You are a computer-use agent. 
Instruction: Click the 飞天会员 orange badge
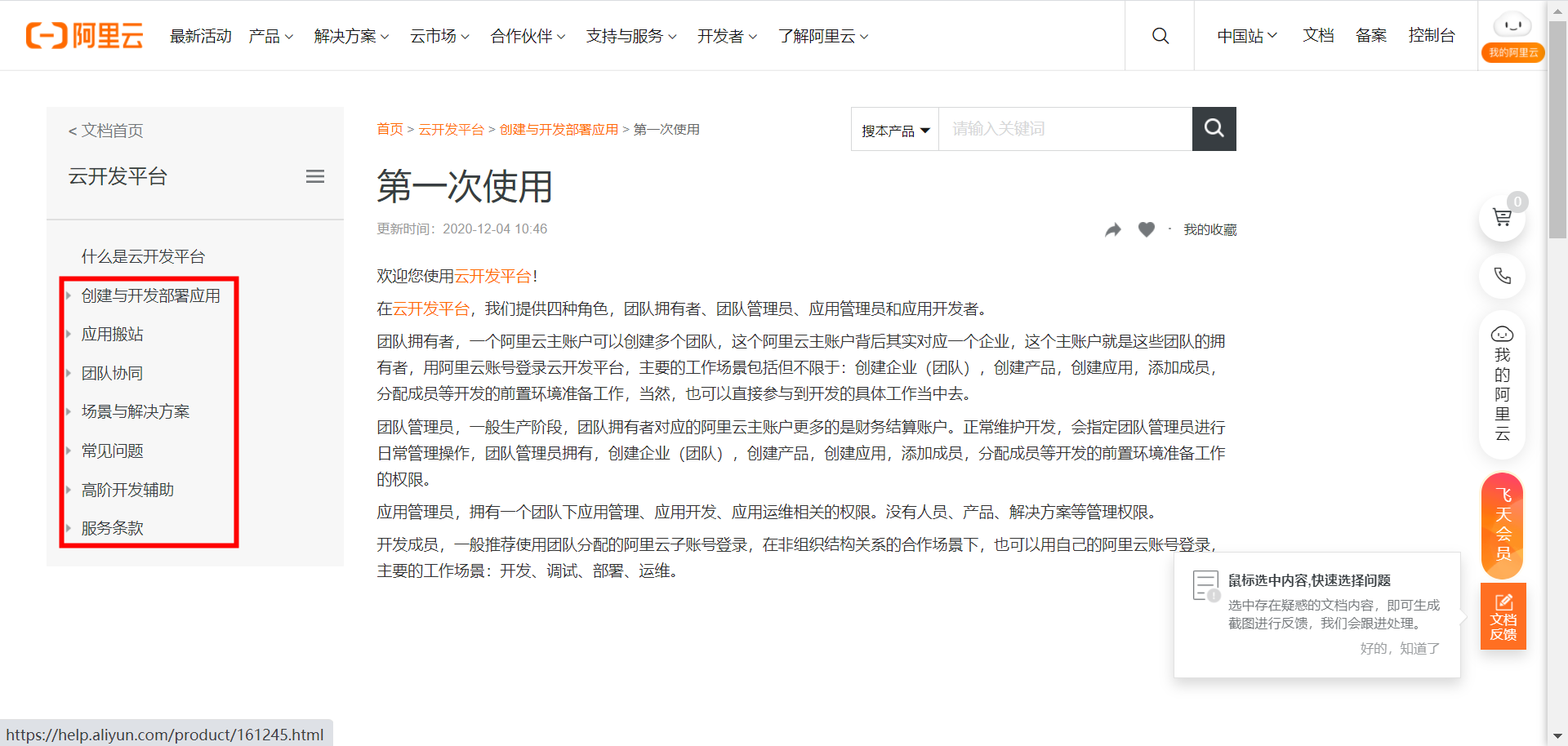tap(1503, 525)
